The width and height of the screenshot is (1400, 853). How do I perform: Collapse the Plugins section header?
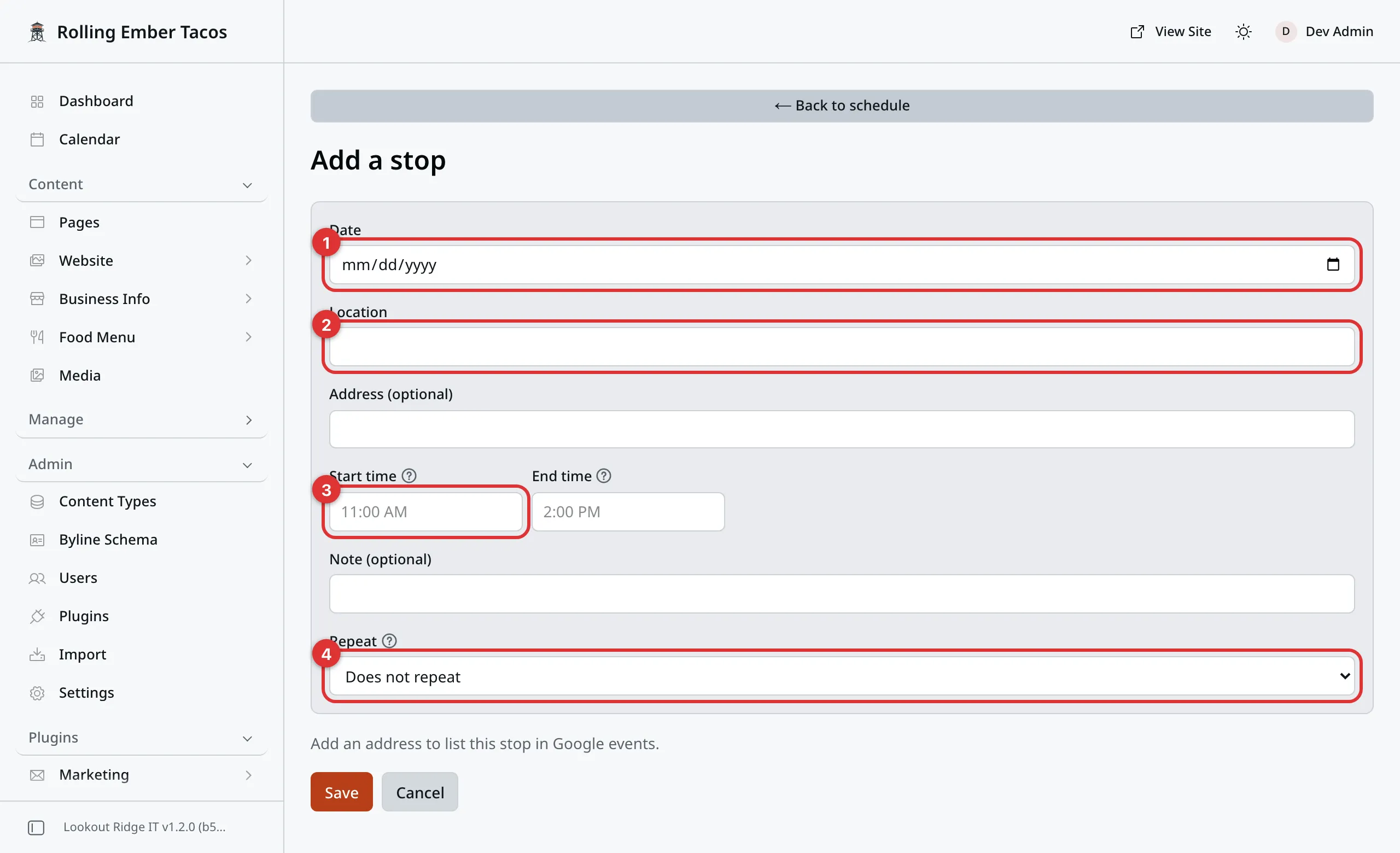click(x=142, y=738)
